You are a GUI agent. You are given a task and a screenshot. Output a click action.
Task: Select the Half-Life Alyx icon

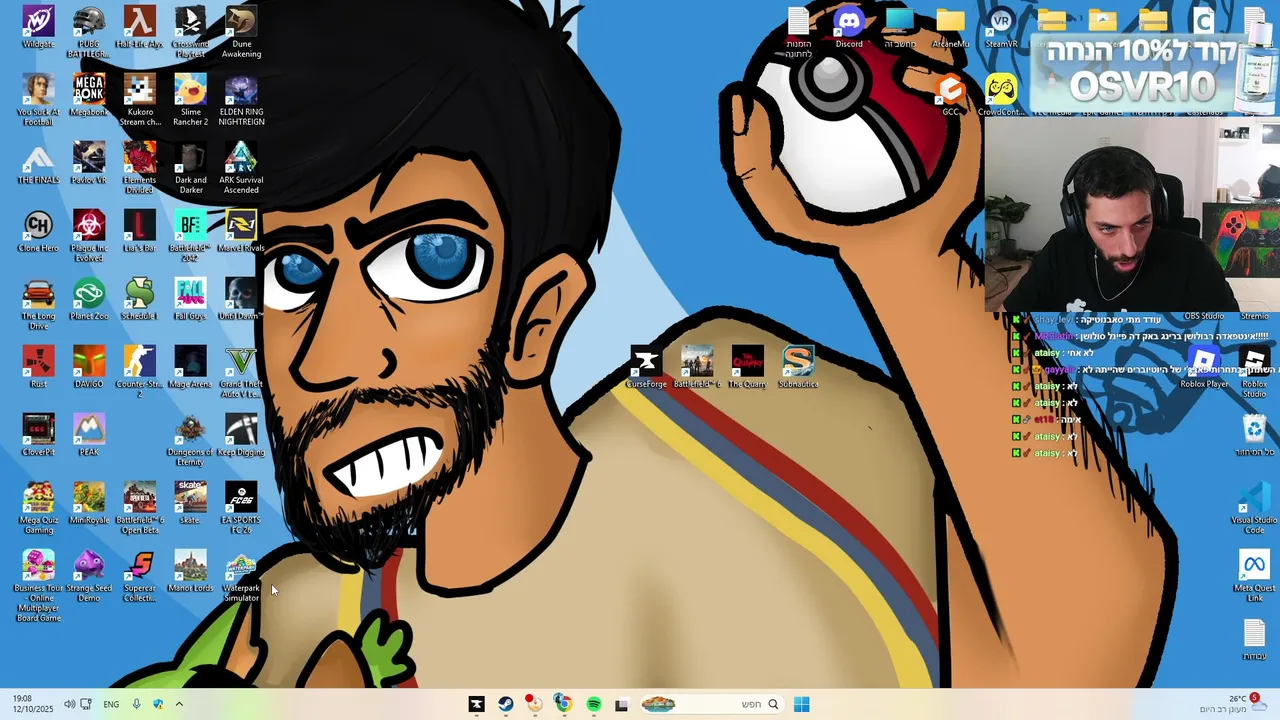[140, 27]
